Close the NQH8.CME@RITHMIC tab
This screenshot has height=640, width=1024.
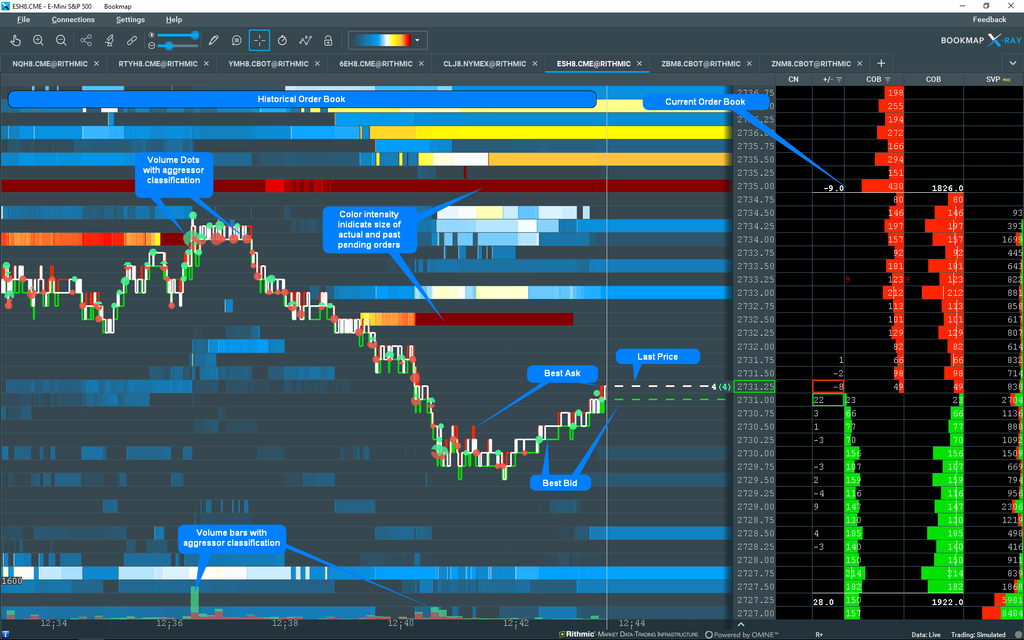pos(97,64)
